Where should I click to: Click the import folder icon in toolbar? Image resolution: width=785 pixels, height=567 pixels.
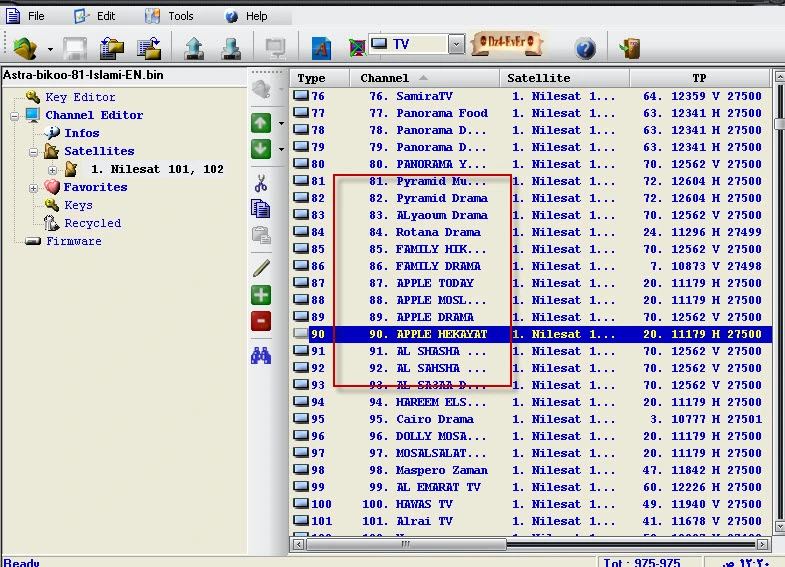(111, 49)
